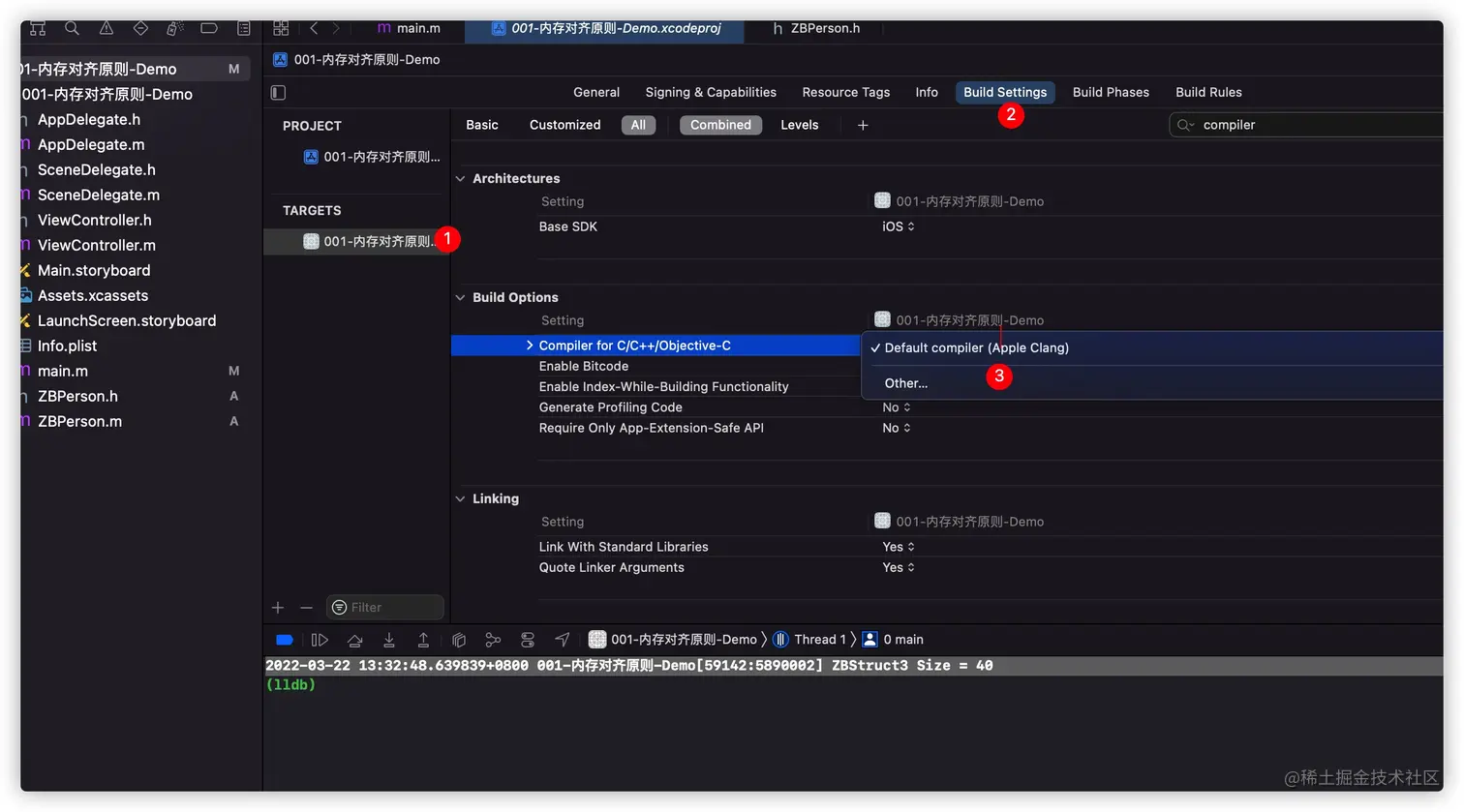
Task: Open Quote Linker Arguments Yes dropdown
Action: [899, 568]
